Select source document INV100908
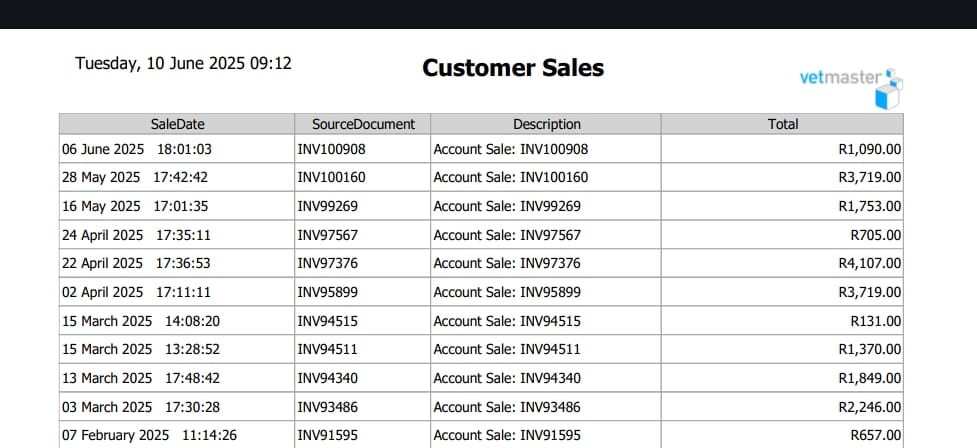977x448 pixels. pyautogui.click(x=331, y=149)
